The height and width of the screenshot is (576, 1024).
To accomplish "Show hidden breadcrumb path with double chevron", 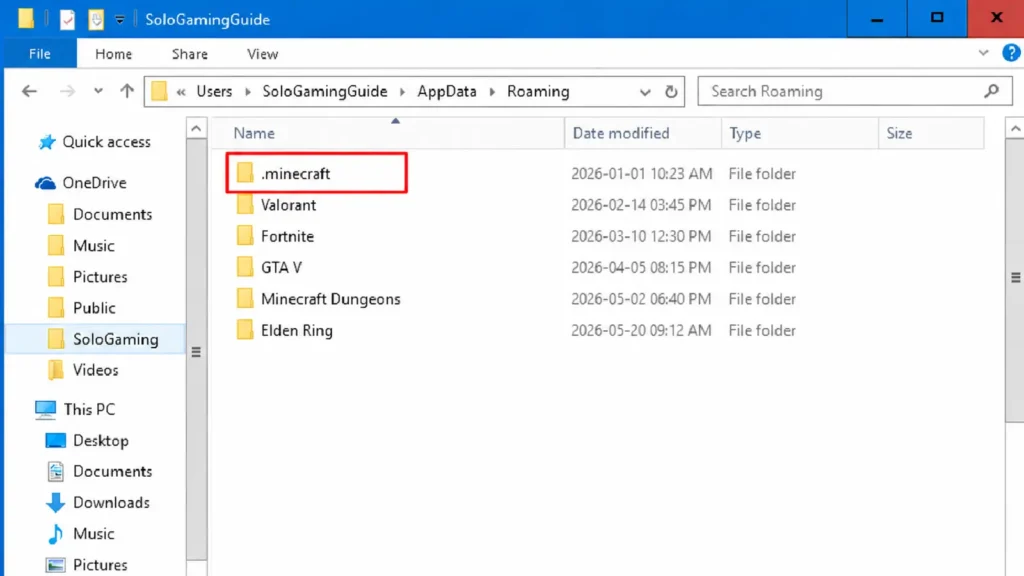I will (x=181, y=92).
